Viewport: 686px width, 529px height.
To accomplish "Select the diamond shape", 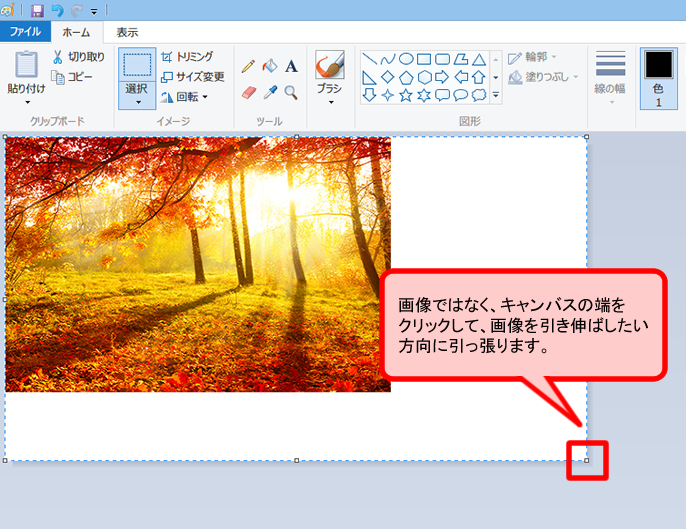I will point(388,77).
